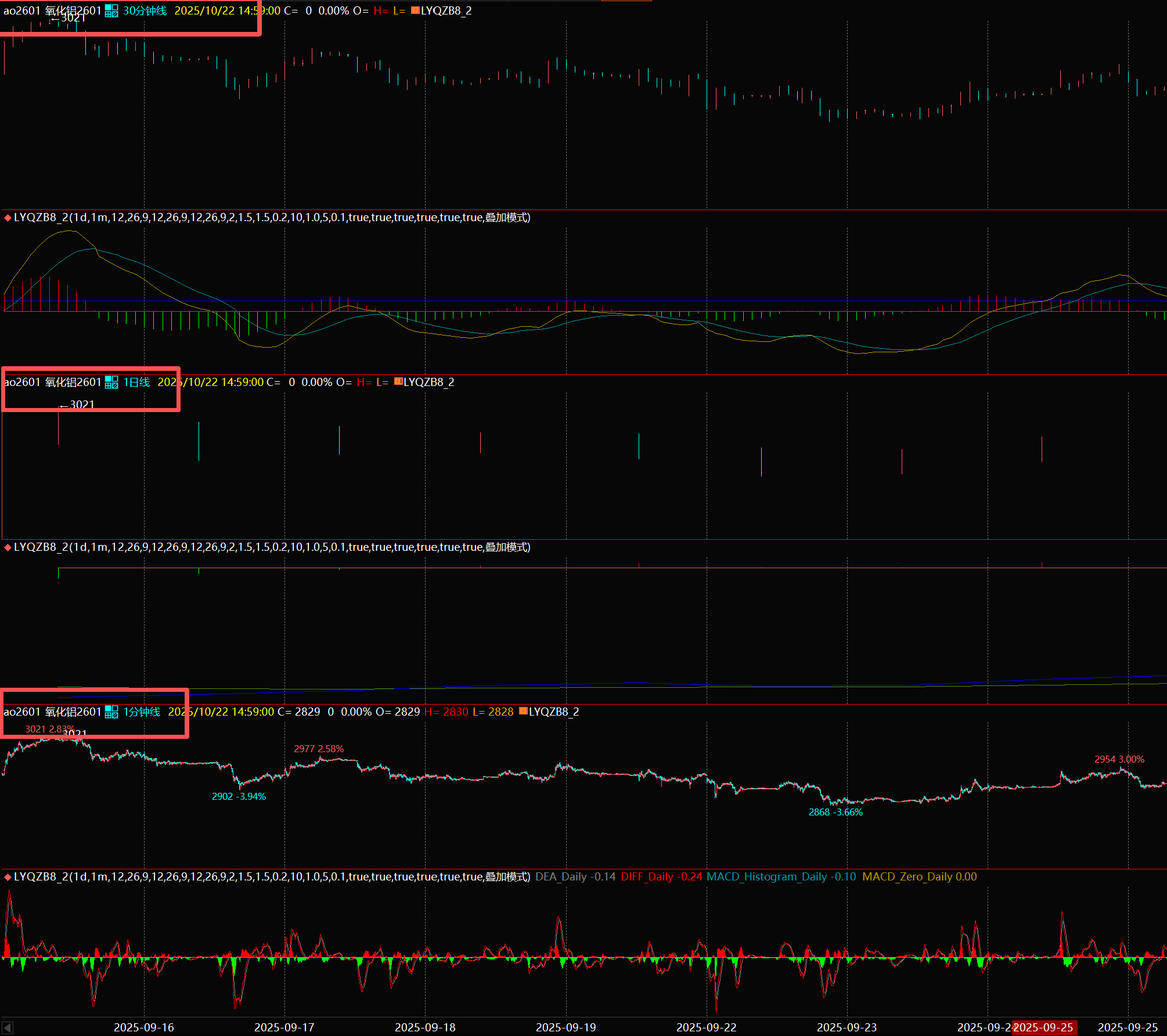
Task: Click grid layout icon beside 1日线 label
Action: tap(111, 382)
